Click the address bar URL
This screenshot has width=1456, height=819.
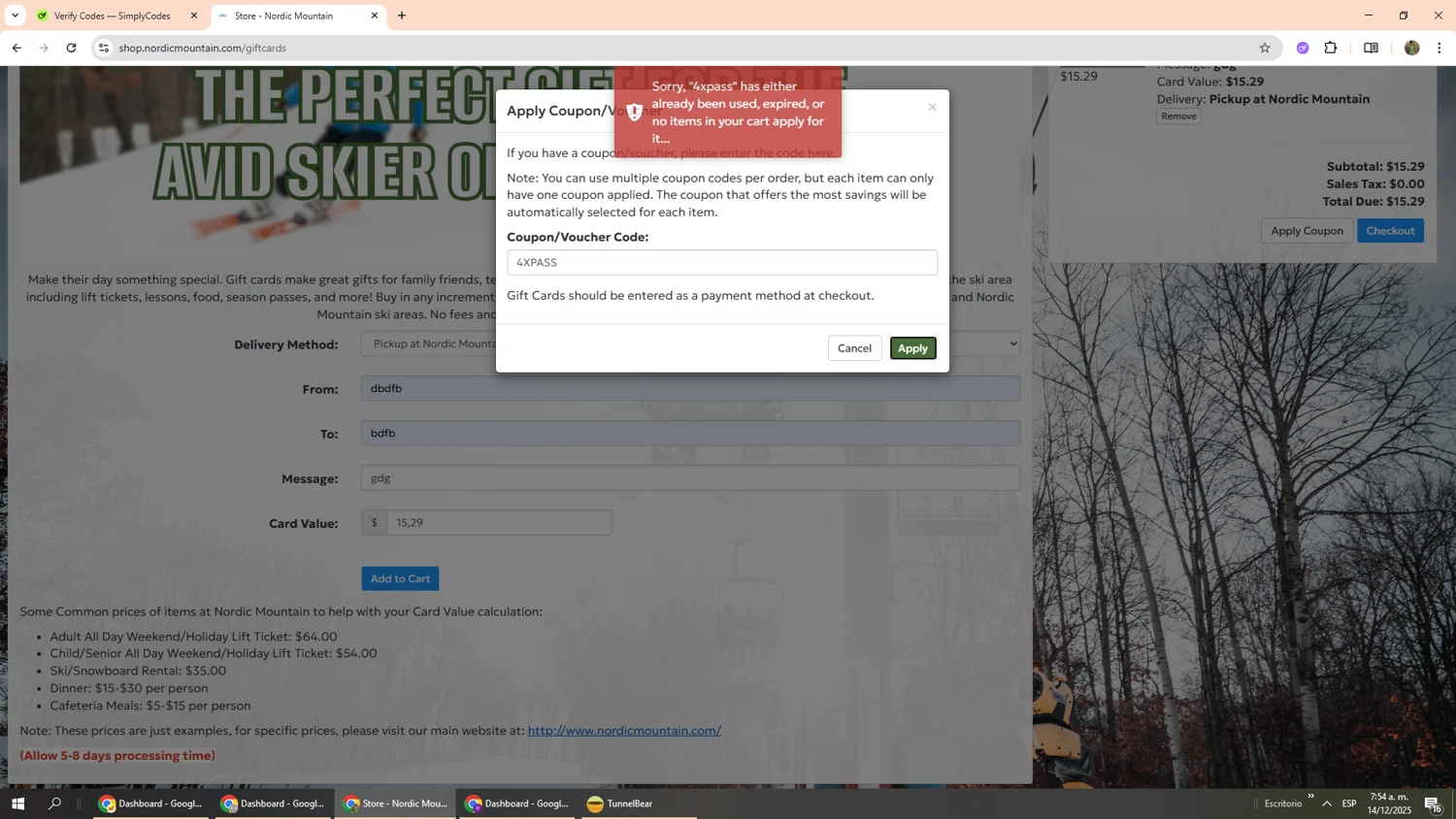click(x=203, y=48)
